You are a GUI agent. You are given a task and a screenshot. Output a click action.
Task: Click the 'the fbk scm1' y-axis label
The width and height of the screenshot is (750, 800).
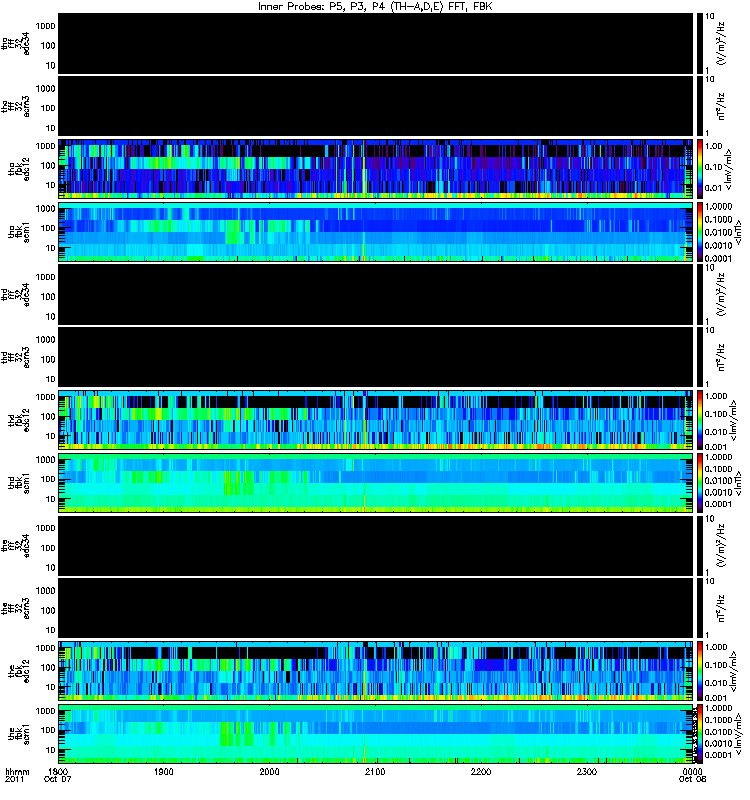19,733
